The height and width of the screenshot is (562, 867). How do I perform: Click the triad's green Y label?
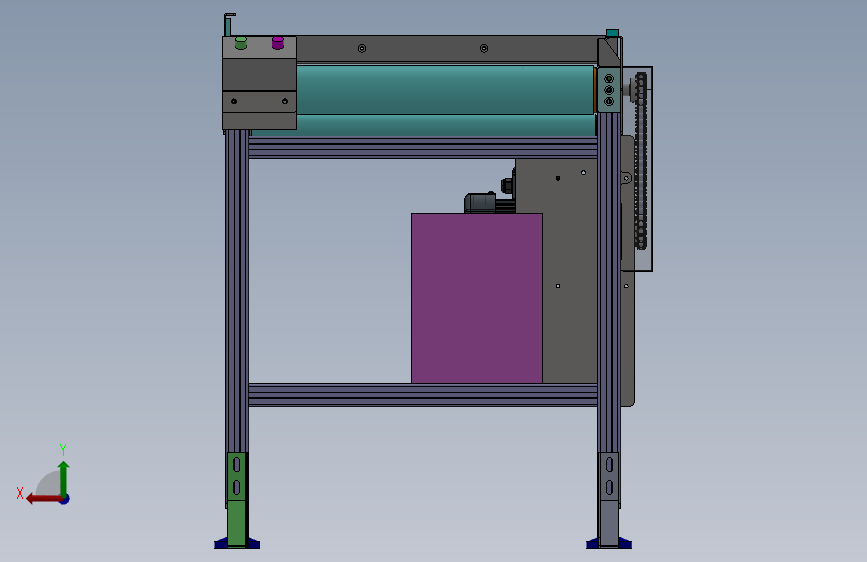63,449
